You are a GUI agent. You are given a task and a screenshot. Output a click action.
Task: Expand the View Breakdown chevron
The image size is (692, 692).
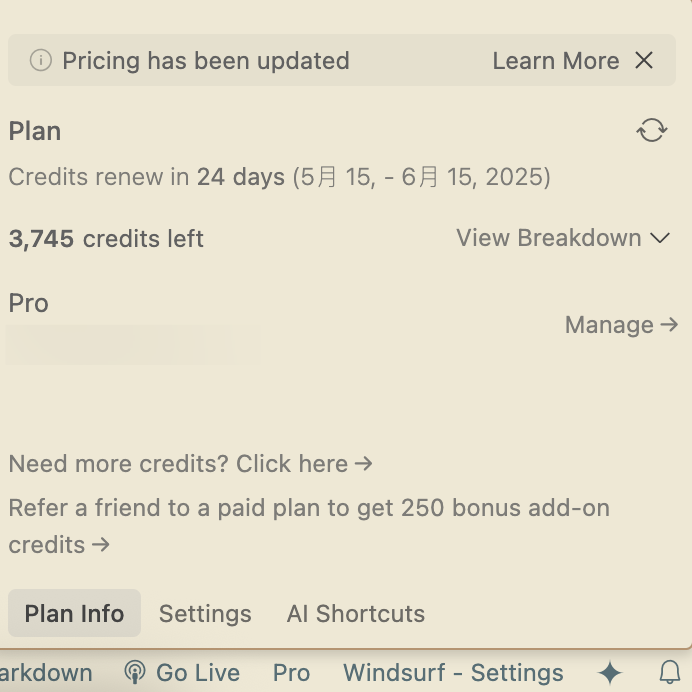click(x=660, y=238)
